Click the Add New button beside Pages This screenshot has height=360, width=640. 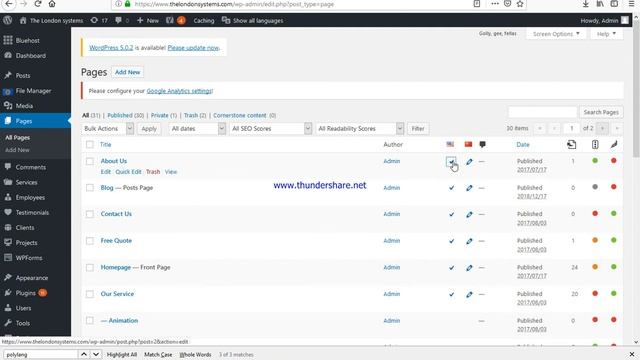[x=127, y=72]
